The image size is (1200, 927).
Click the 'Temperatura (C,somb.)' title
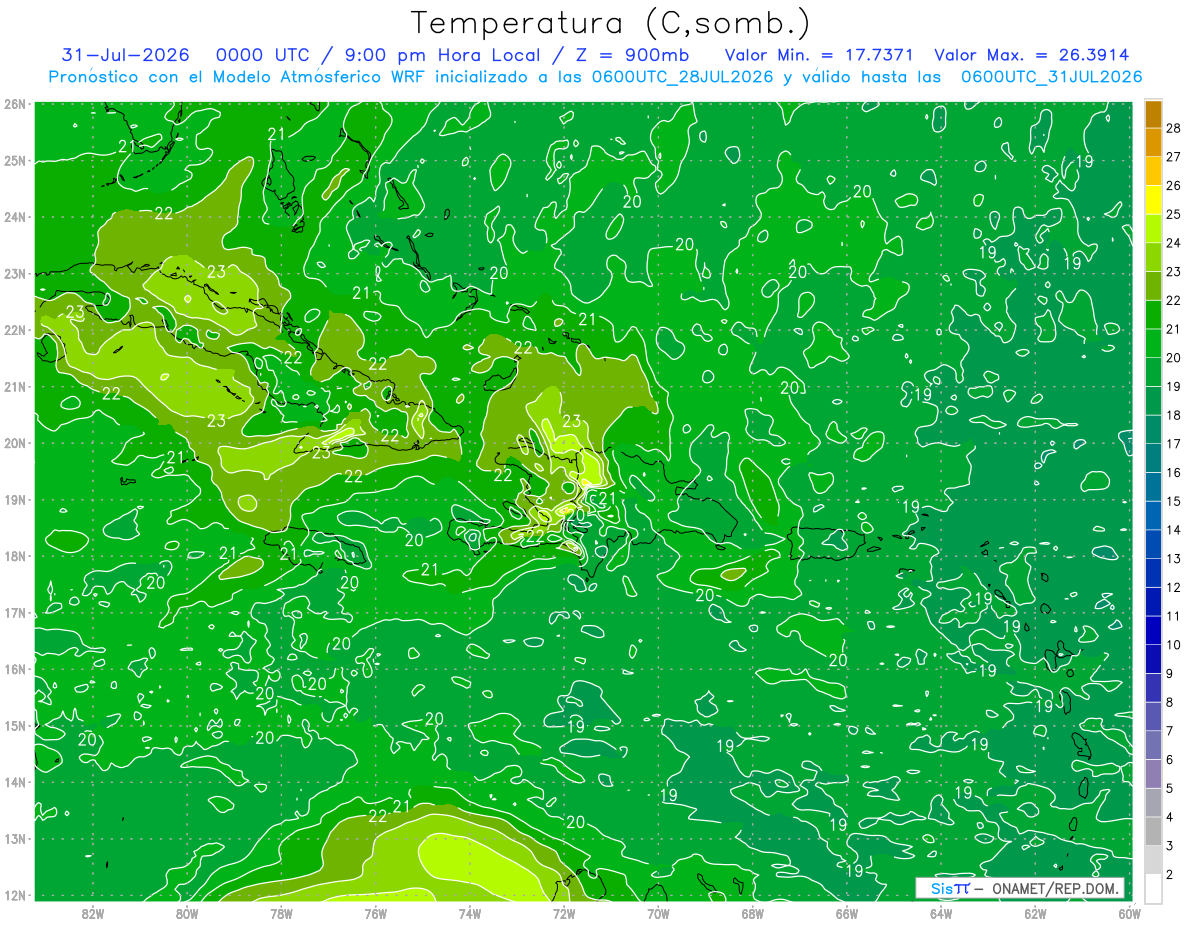(610, 24)
